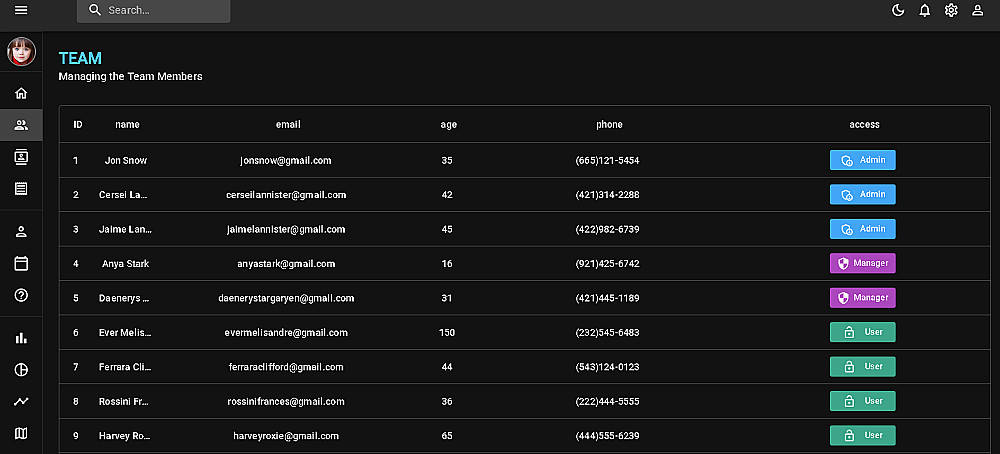Sort by the name column header
1000x454 pixels.
127,124
